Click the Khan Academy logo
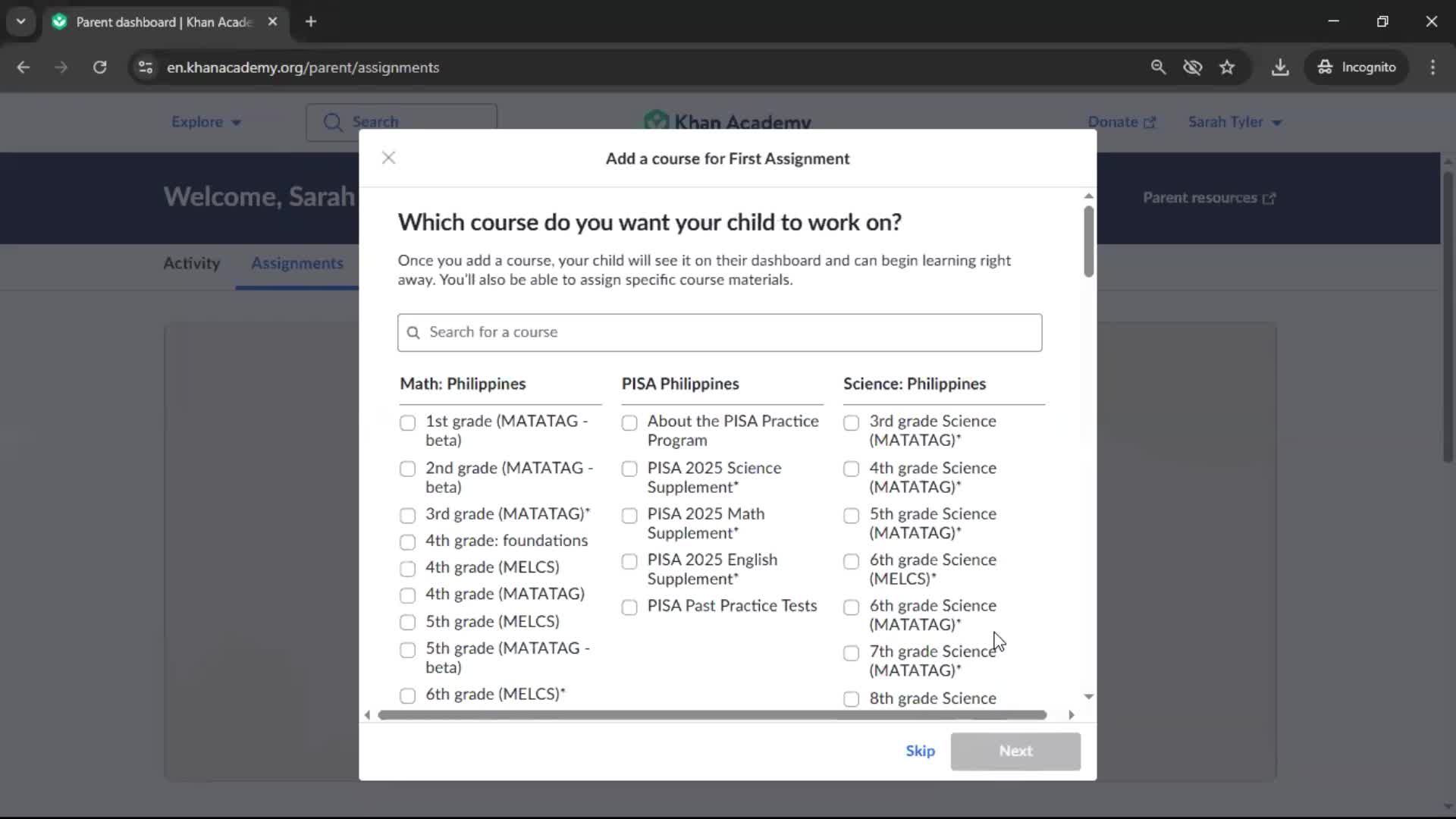The image size is (1456, 819). 727,121
